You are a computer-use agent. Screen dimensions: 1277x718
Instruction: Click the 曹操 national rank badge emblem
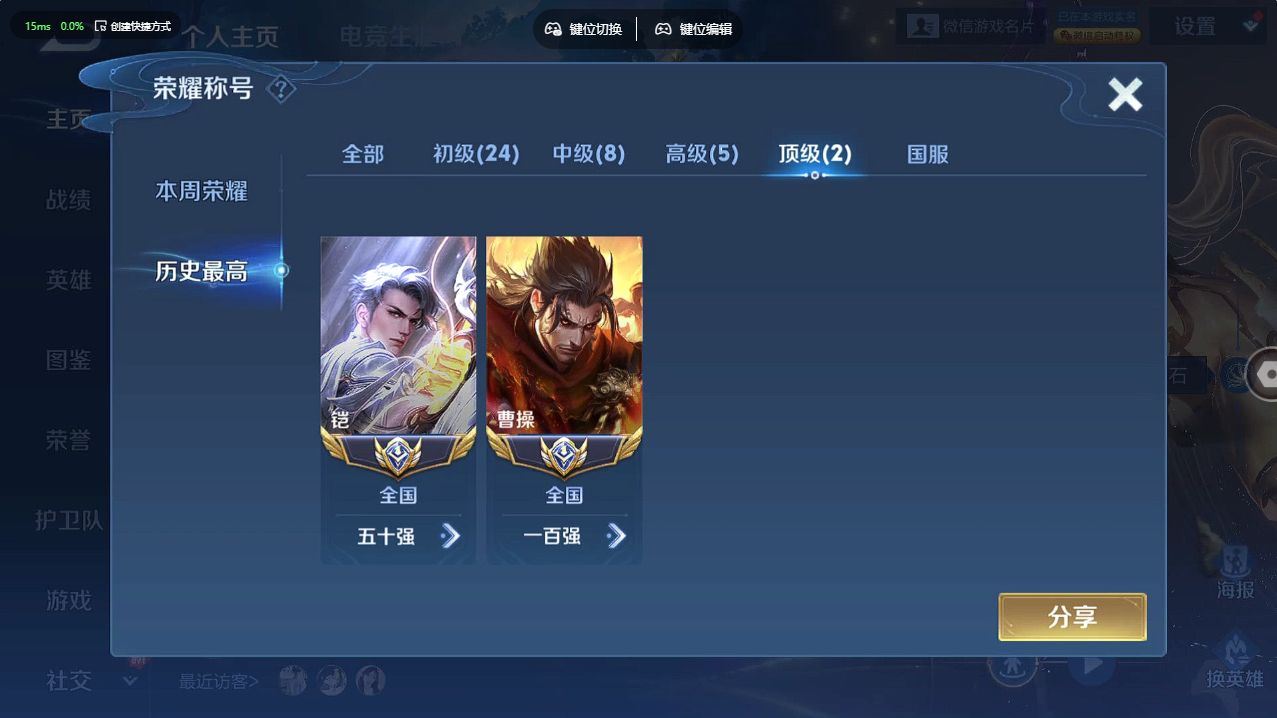pos(564,456)
